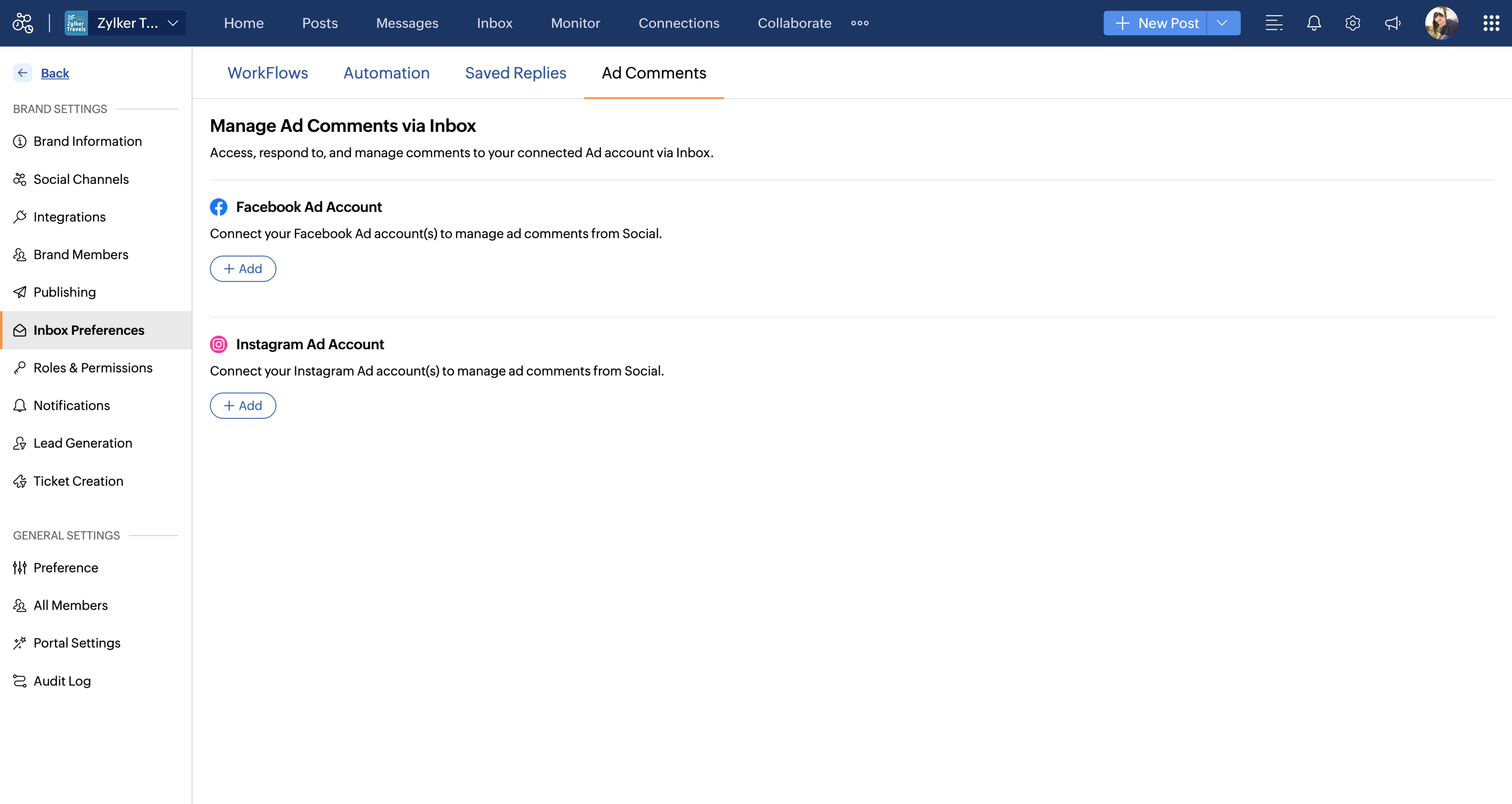Open Roles & Permissions settings

(93, 368)
